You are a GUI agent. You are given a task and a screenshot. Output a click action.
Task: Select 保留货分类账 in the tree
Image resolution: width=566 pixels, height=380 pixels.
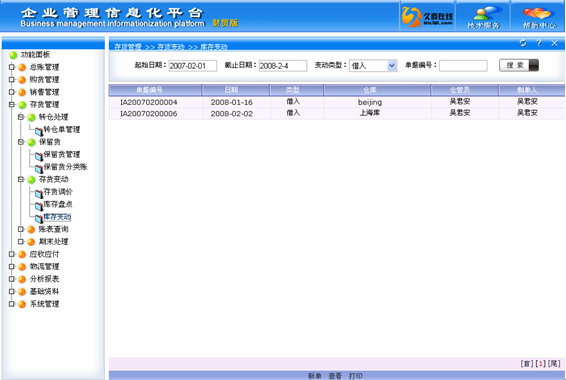(x=65, y=167)
